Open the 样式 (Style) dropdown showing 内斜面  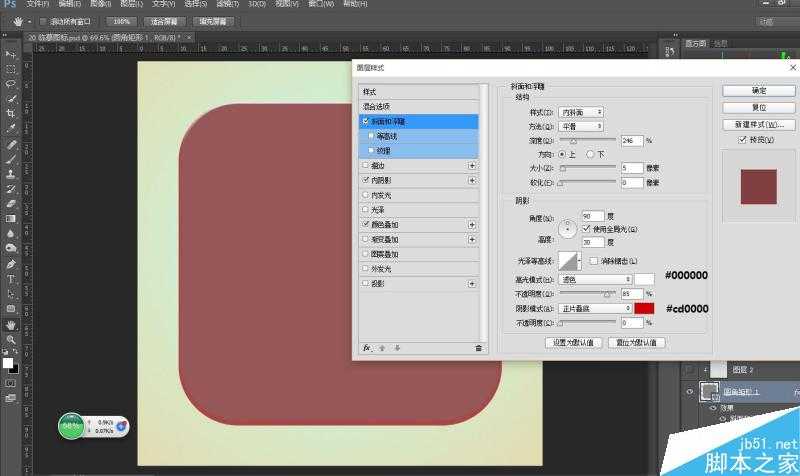pyautogui.click(x=581, y=112)
